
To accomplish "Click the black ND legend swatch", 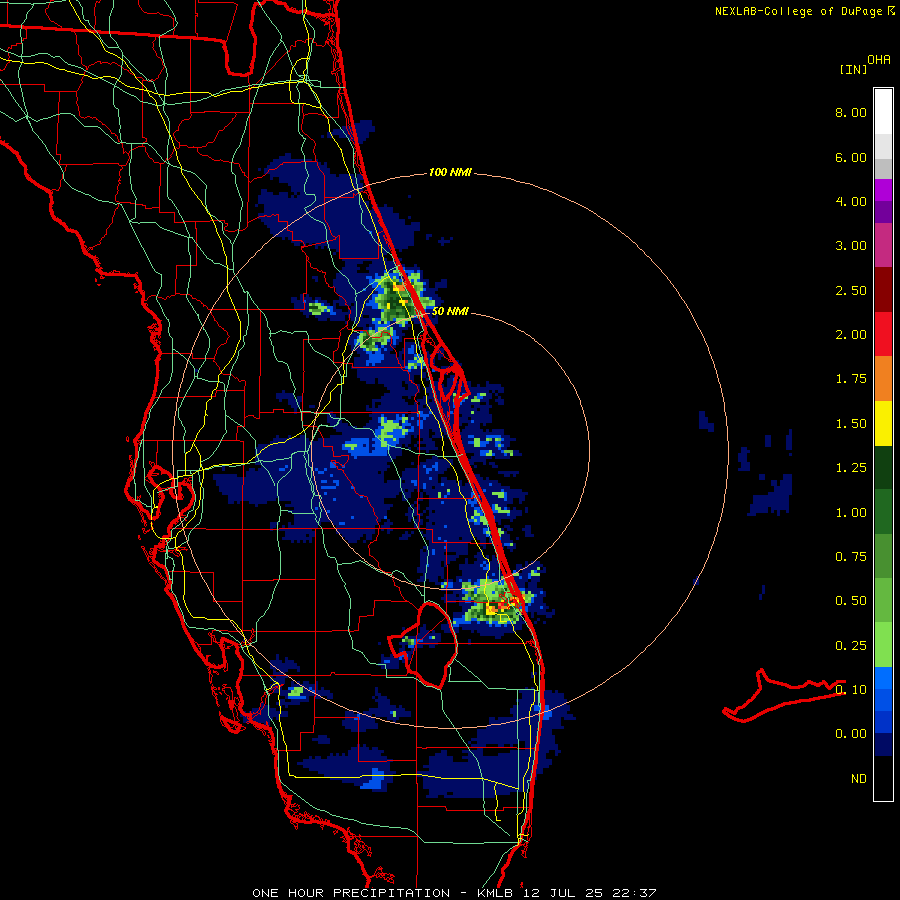I will (x=883, y=778).
